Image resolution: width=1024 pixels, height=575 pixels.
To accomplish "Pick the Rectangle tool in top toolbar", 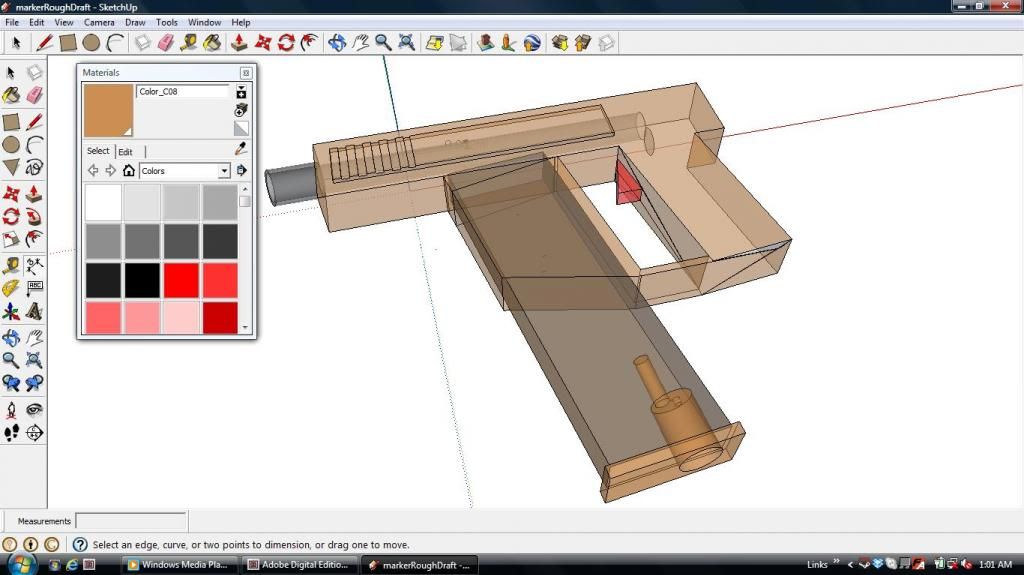I will (68, 43).
